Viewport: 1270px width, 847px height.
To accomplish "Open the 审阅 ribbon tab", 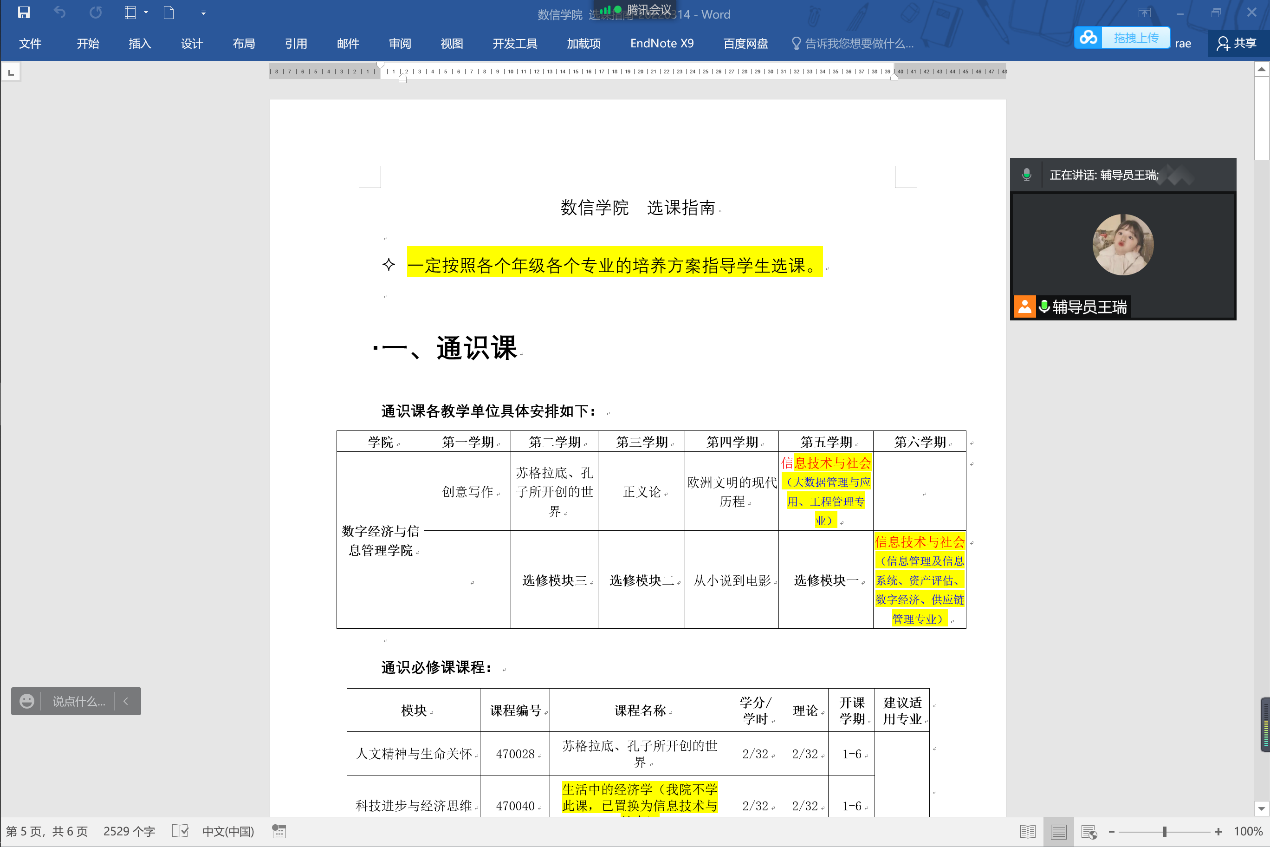I will (x=400, y=44).
